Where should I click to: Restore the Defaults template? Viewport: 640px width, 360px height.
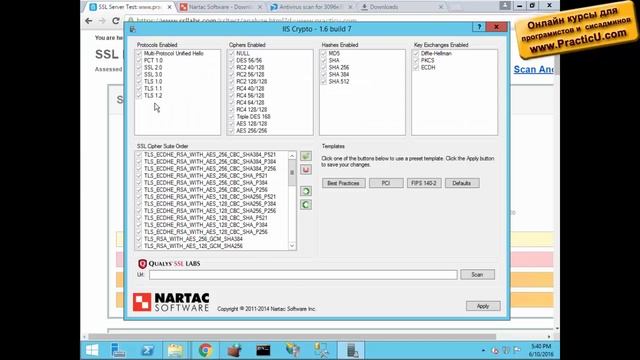coord(462,183)
